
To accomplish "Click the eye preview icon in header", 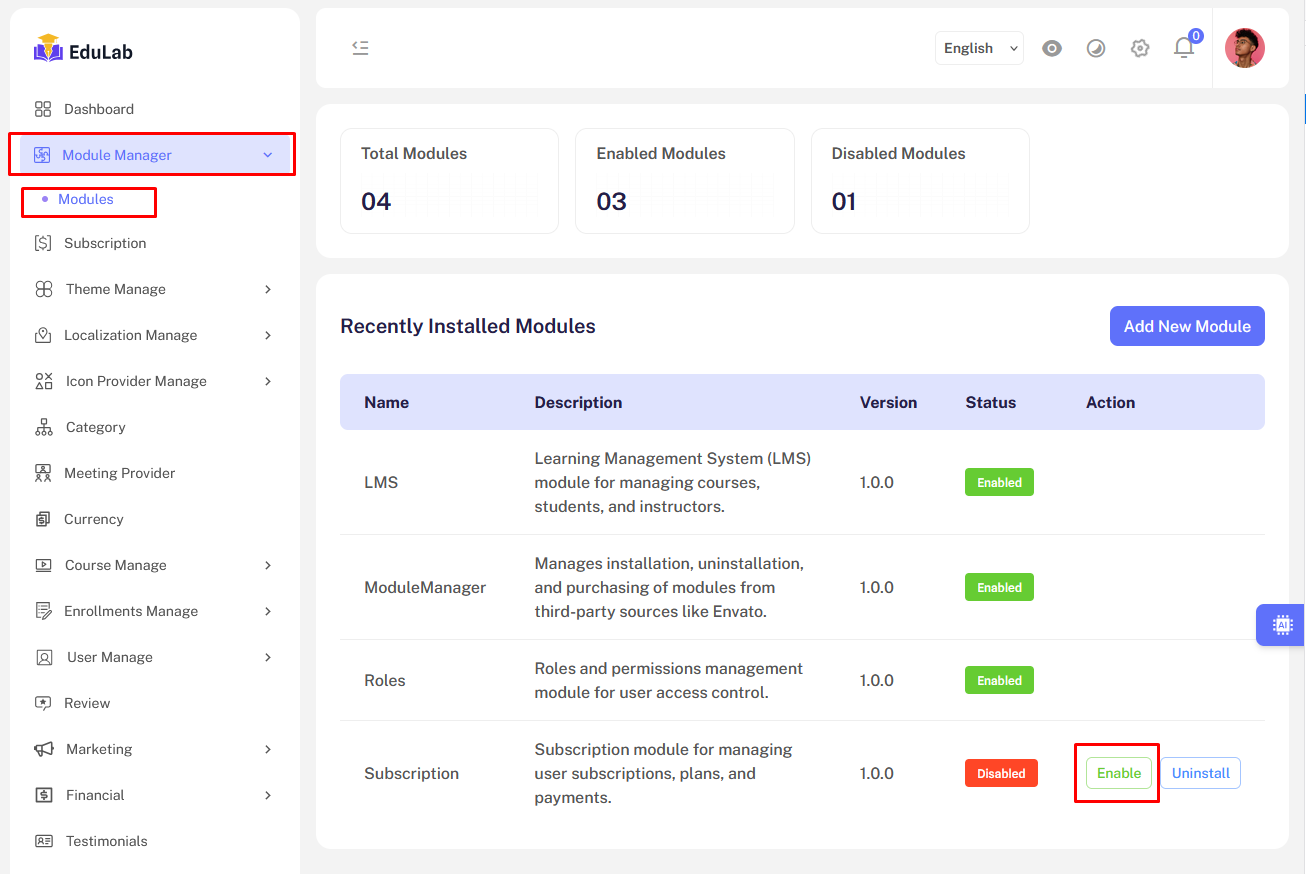I will 1052,48.
